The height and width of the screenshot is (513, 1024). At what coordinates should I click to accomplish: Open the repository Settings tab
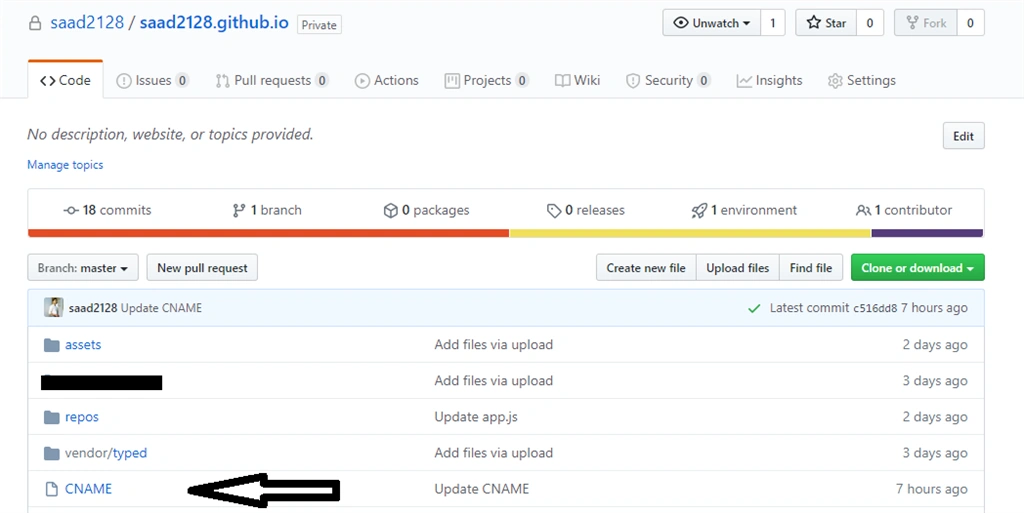pyautogui.click(x=862, y=80)
